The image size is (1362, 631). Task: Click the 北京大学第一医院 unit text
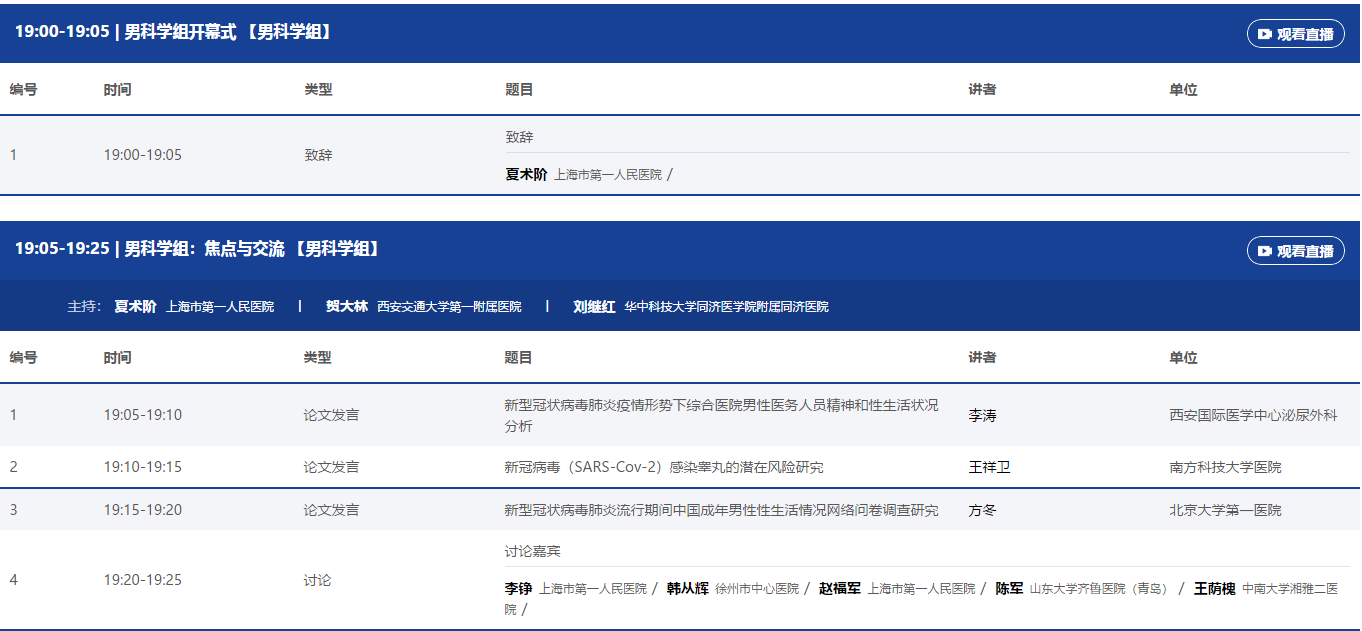click(1224, 510)
